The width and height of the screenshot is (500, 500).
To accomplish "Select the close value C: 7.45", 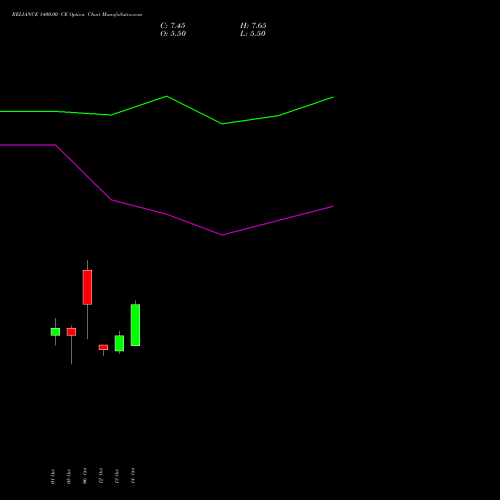I will pos(173,26).
